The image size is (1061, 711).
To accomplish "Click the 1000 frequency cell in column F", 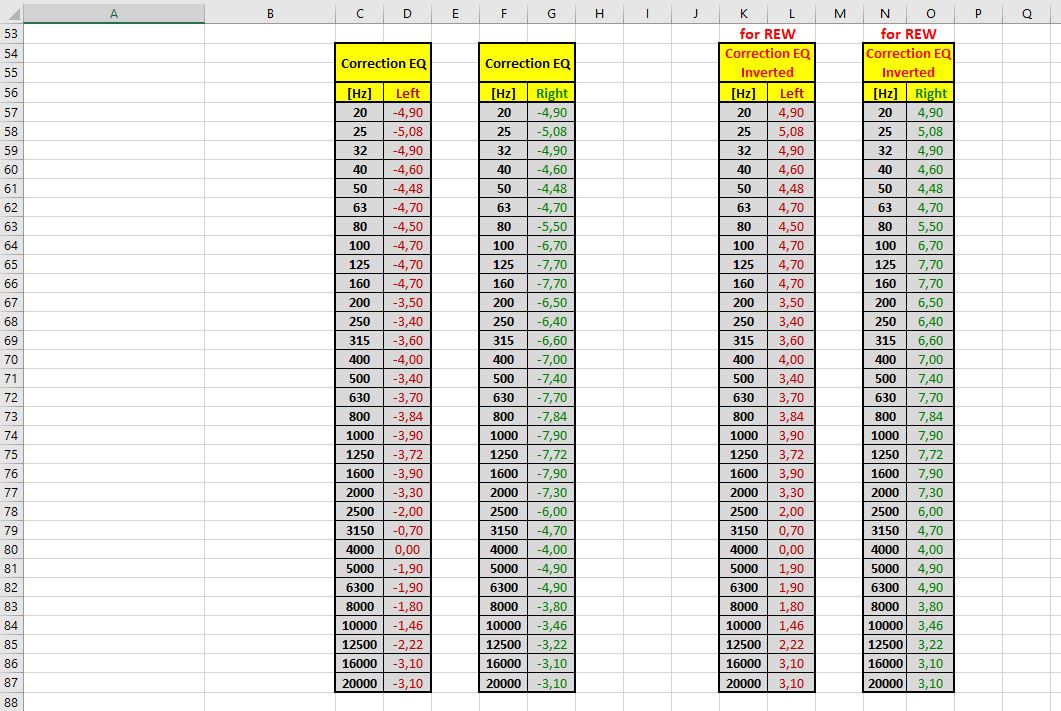I will click(503, 436).
